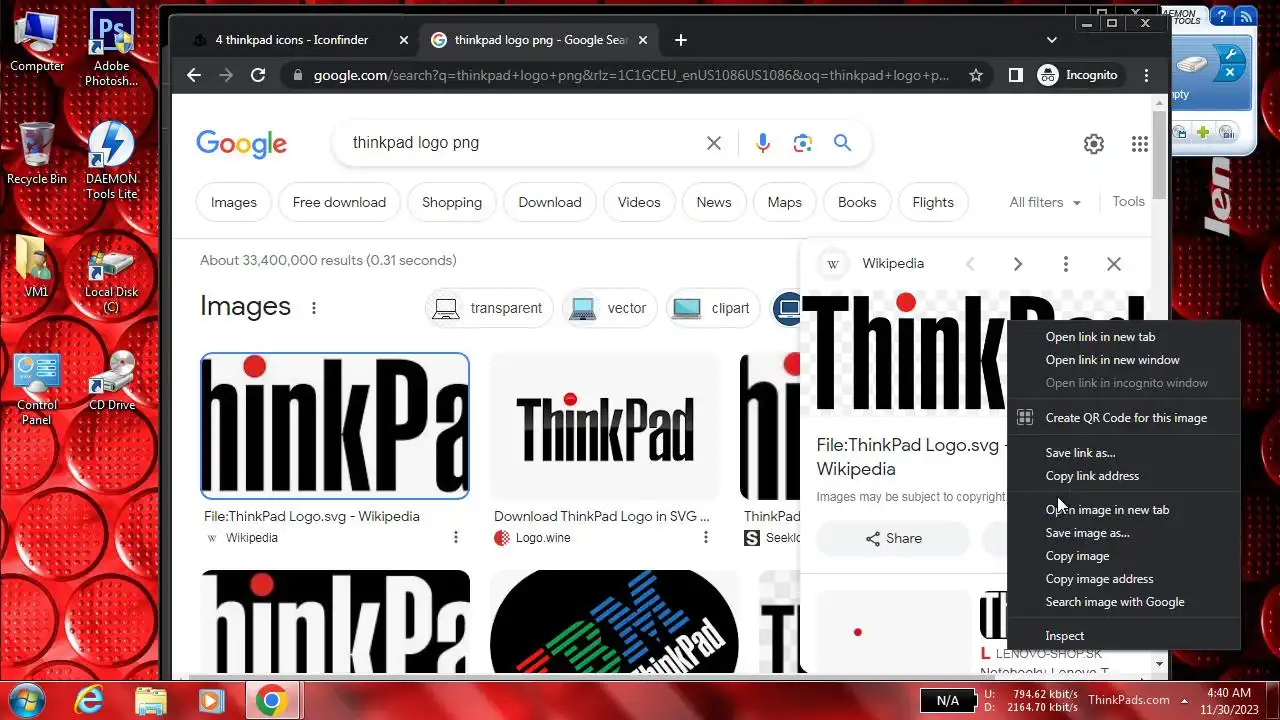Image resolution: width=1280 pixels, height=720 pixels.
Task: Select the Adobe Photoshop desktop shortcut
Action: (111, 48)
